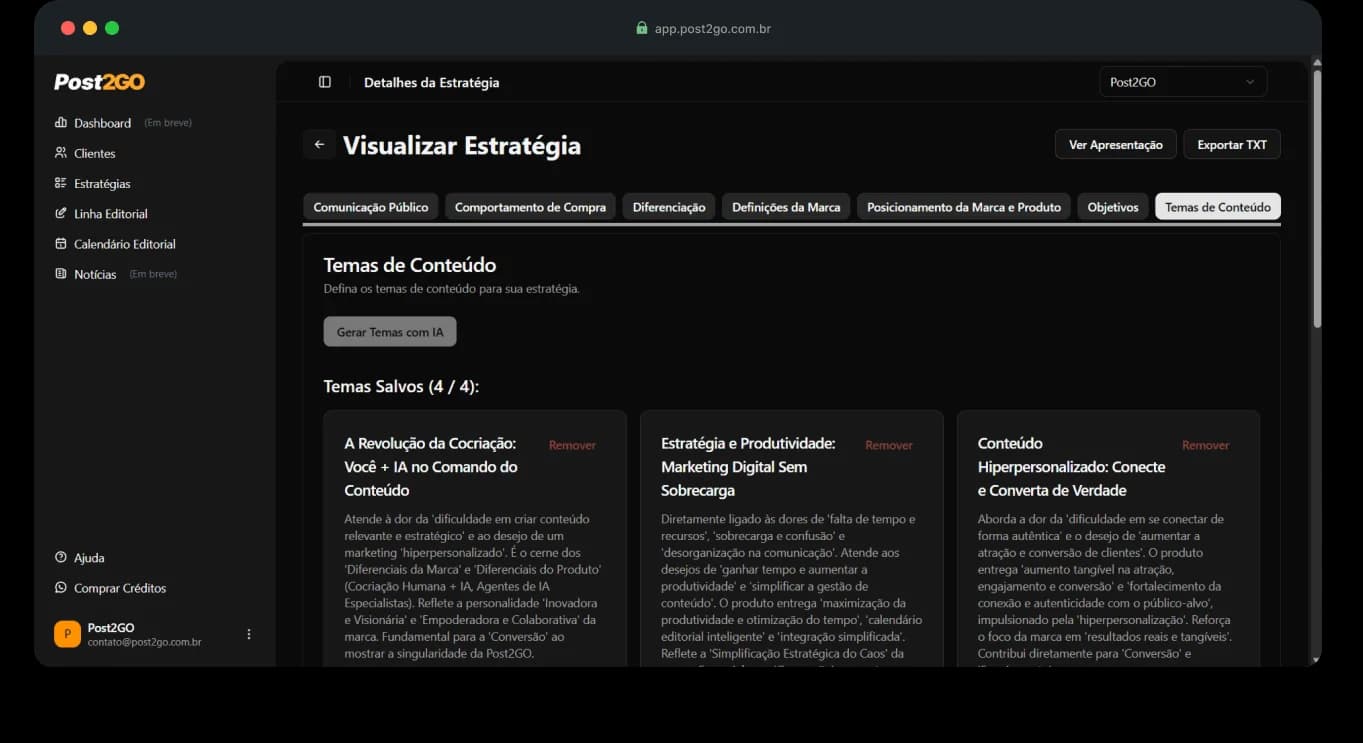This screenshot has width=1363, height=743.
Task: Click the Comprar Créditos WhatsApp icon
Action: (x=61, y=588)
